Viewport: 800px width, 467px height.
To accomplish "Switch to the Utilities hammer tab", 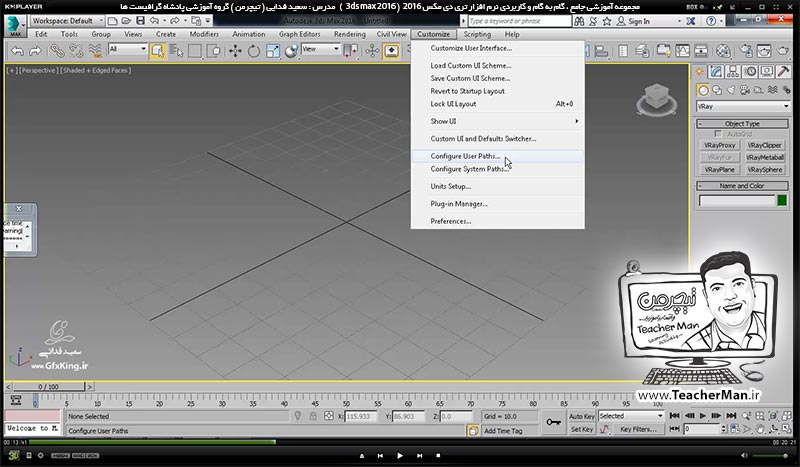I will (x=783, y=71).
